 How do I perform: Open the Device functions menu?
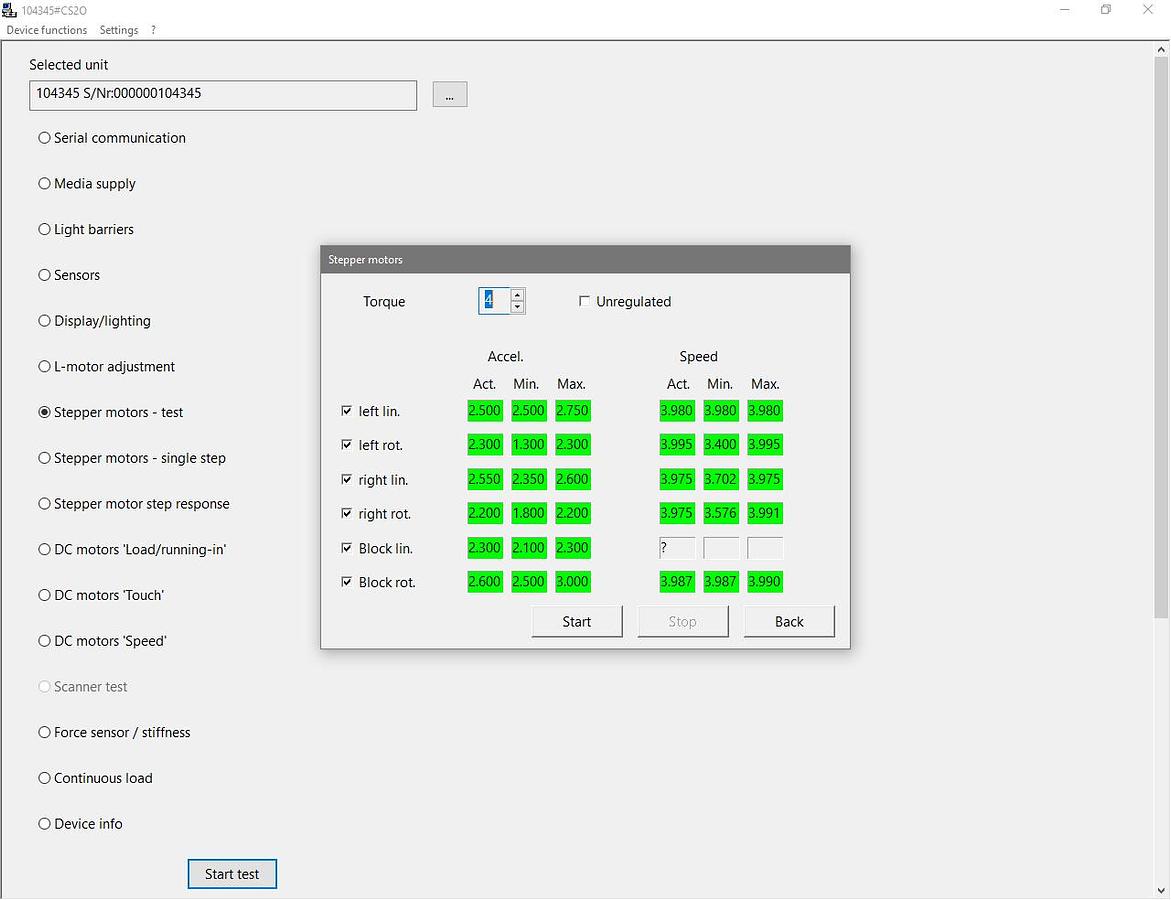coord(47,30)
